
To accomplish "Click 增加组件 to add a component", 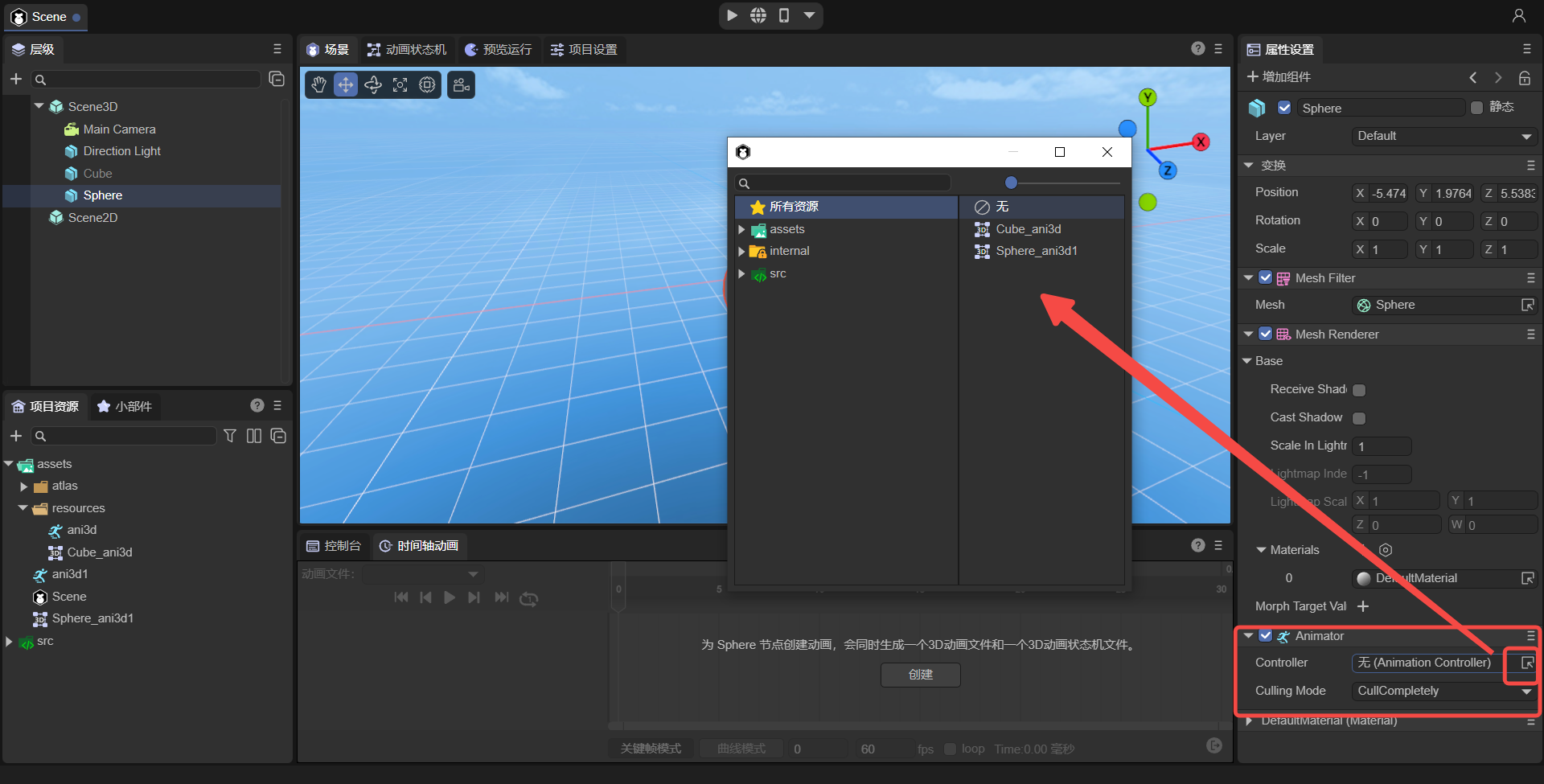I will (x=1279, y=77).
